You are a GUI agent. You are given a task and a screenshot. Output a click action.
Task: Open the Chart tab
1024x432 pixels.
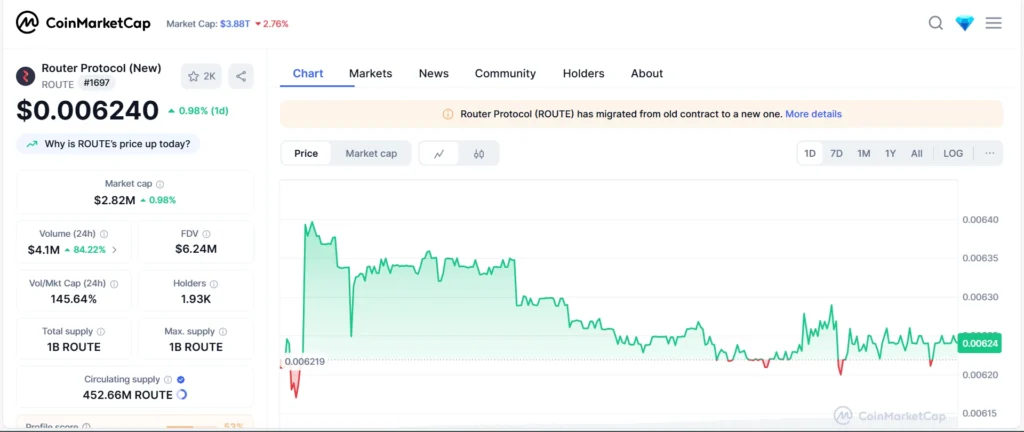pyautogui.click(x=308, y=74)
